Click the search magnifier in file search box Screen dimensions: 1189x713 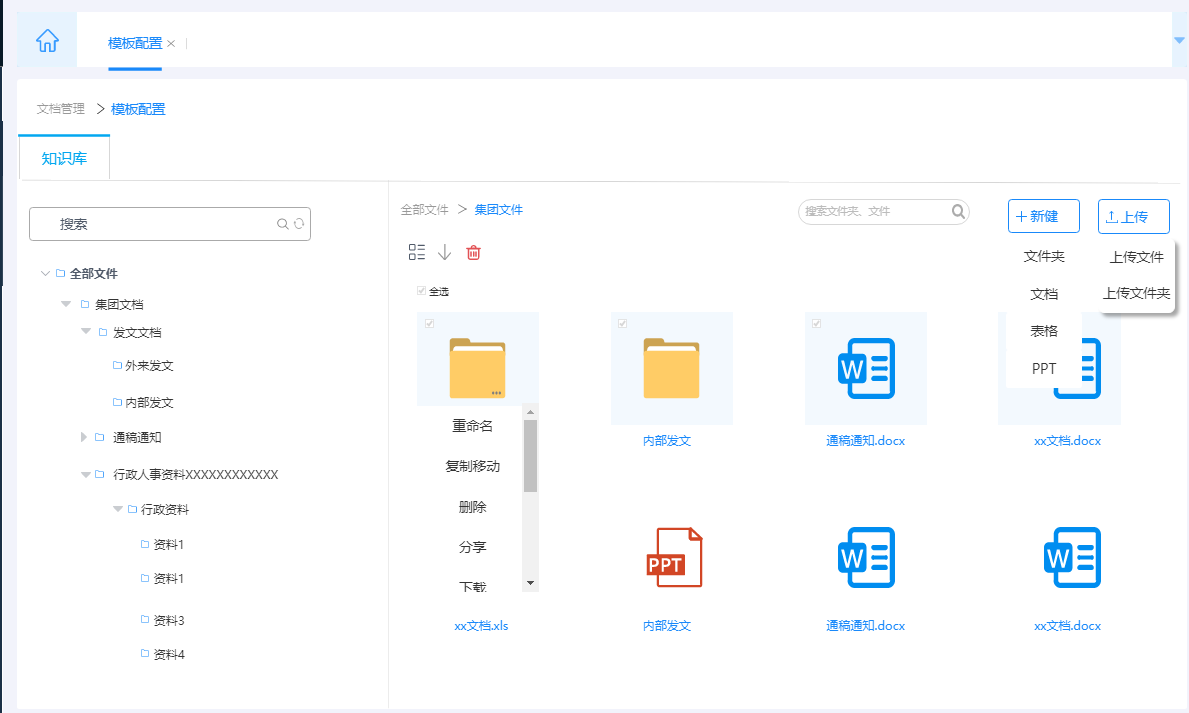958,211
